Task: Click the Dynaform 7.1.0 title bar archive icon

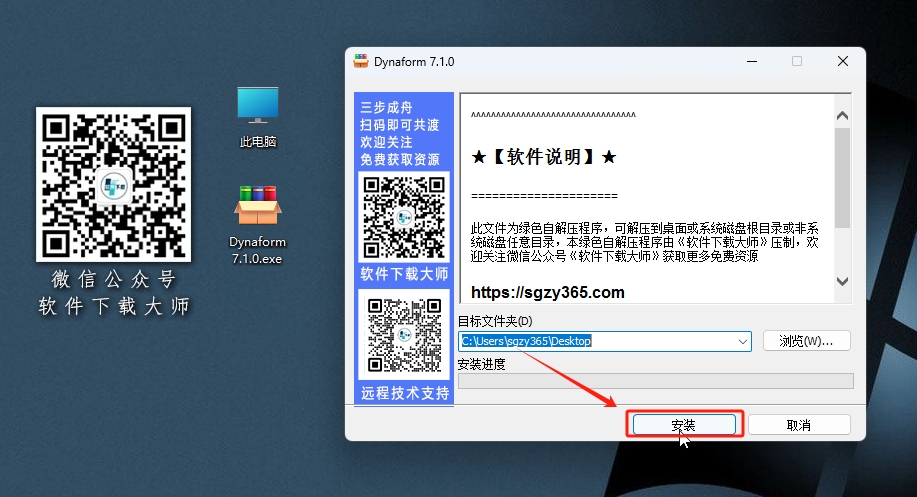Action: coord(361,61)
